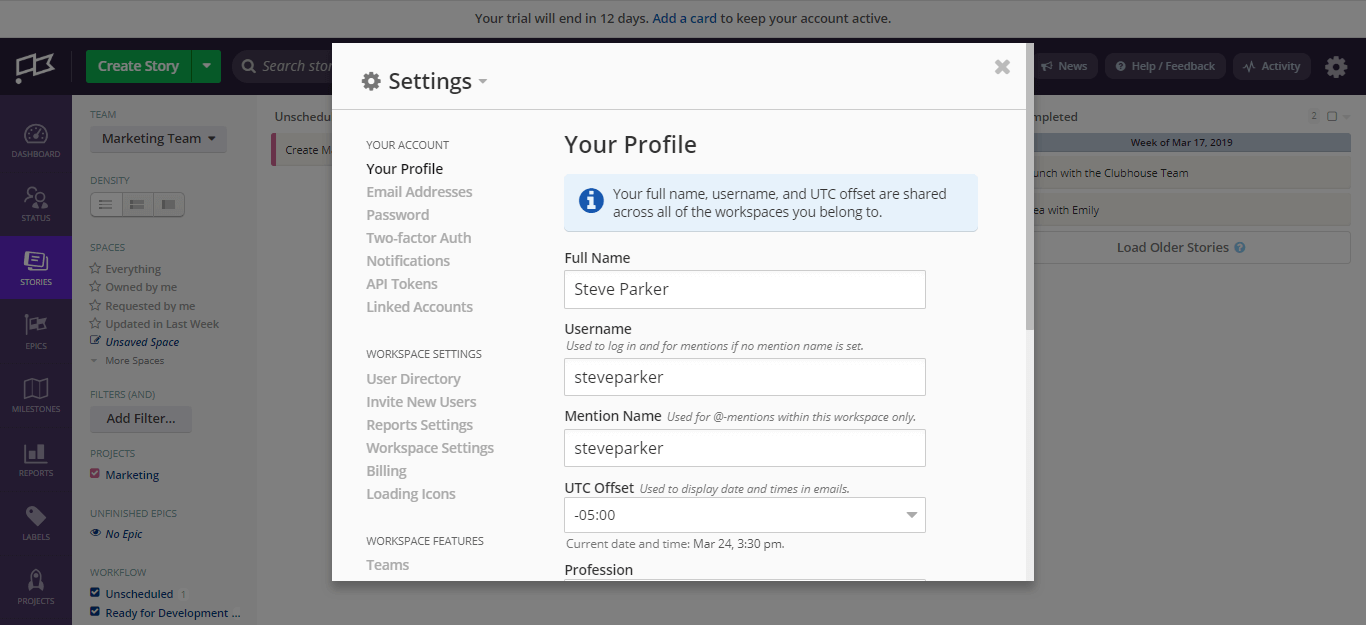
Task: Click the Clubhouse flag logo
Action: tap(35, 67)
